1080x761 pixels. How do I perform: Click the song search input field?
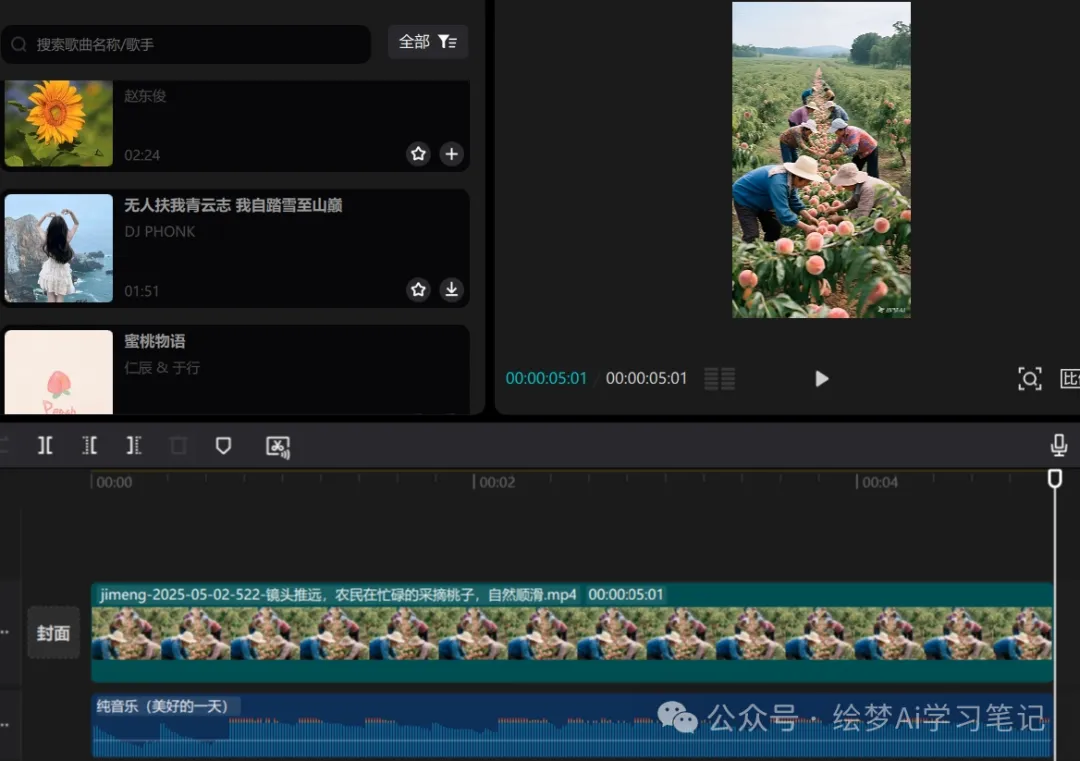click(186, 44)
